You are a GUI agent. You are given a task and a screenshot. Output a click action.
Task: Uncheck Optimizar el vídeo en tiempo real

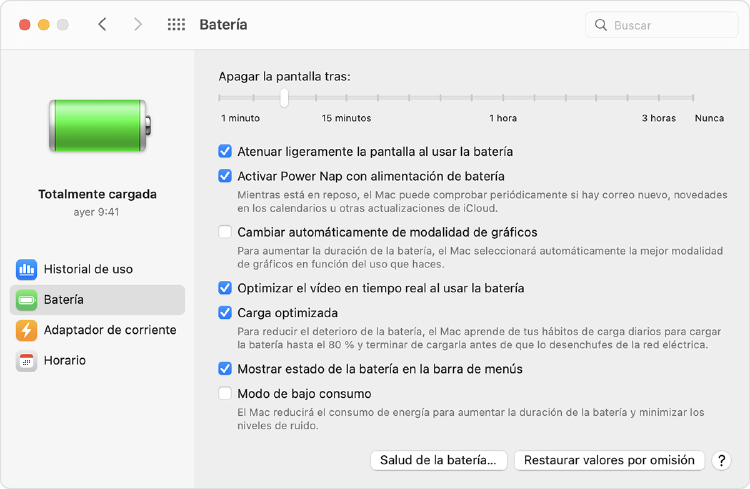(225, 288)
